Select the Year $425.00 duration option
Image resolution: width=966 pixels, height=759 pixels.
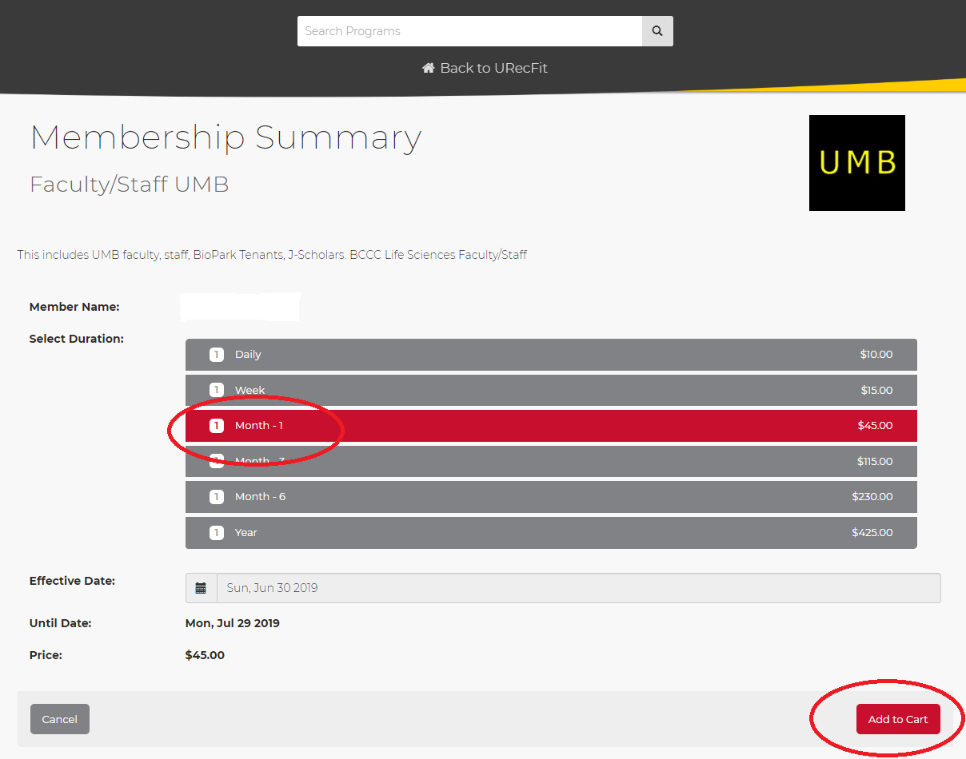click(550, 533)
